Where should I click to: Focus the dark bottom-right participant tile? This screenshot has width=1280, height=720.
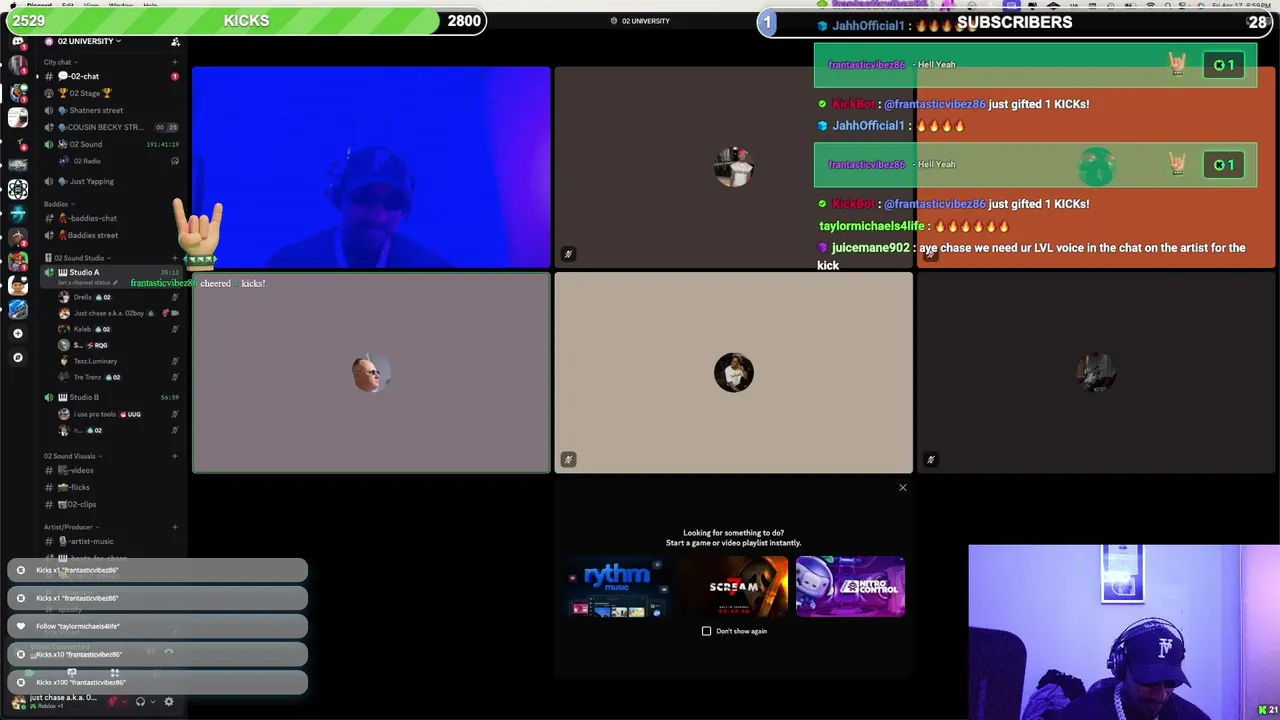click(1096, 372)
